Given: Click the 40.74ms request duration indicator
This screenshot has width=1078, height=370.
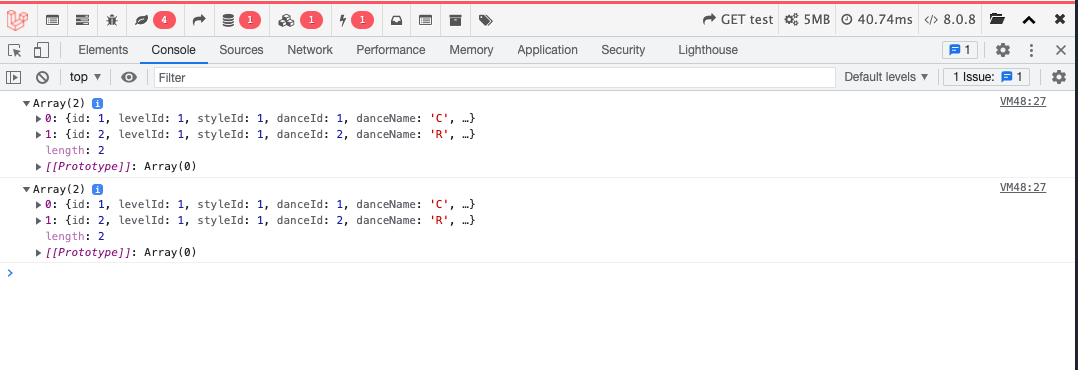Looking at the screenshot, I should (x=877, y=20).
